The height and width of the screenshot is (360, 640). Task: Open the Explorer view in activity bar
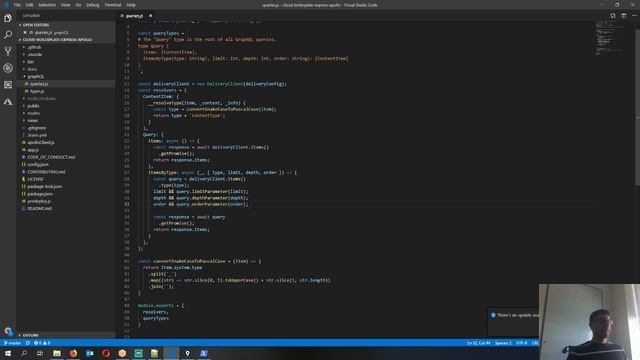point(8,18)
